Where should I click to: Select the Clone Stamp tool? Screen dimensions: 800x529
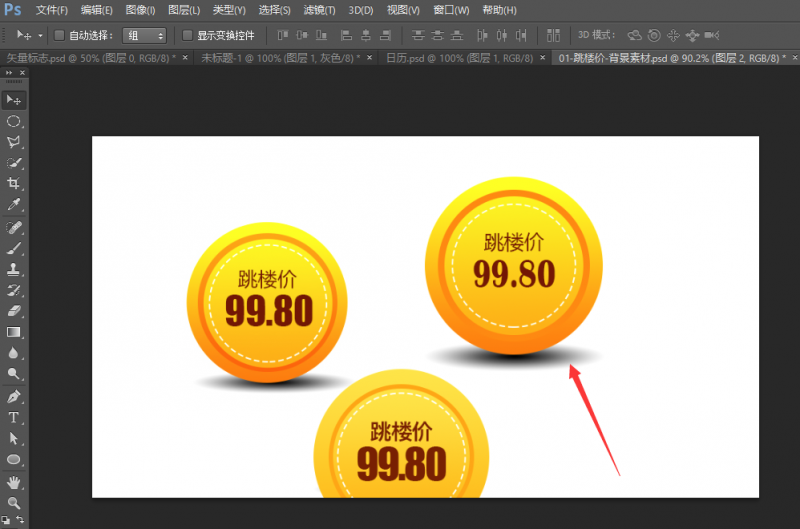[x=14, y=269]
